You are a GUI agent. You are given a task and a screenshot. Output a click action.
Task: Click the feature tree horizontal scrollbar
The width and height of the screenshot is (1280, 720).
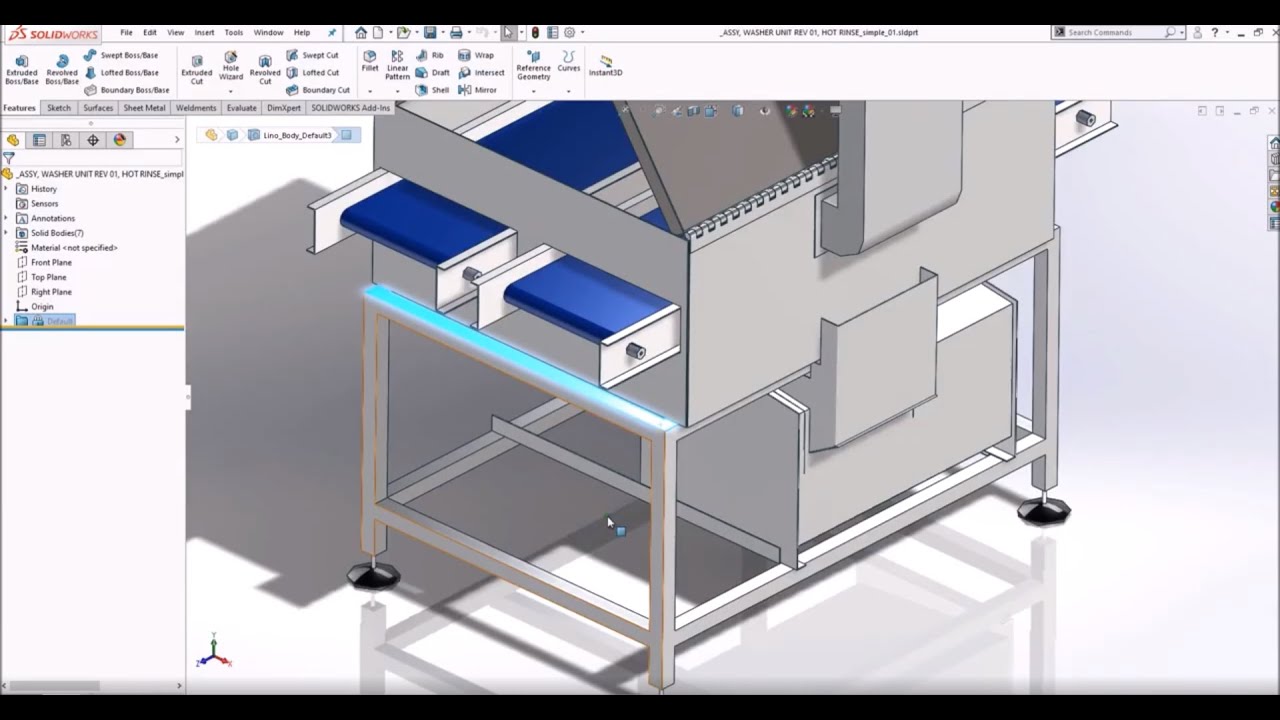pos(55,686)
